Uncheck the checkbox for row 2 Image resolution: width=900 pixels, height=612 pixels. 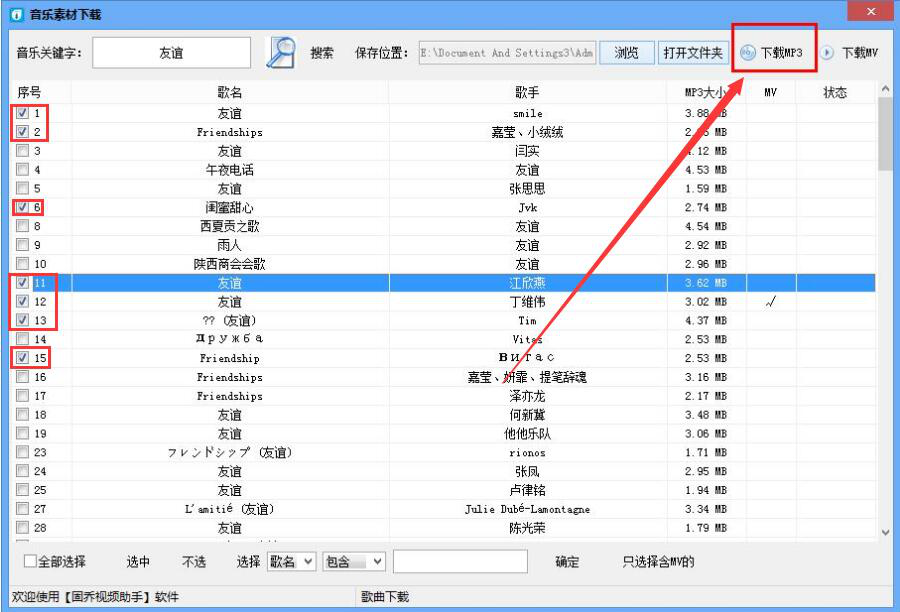[x=22, y=131]
